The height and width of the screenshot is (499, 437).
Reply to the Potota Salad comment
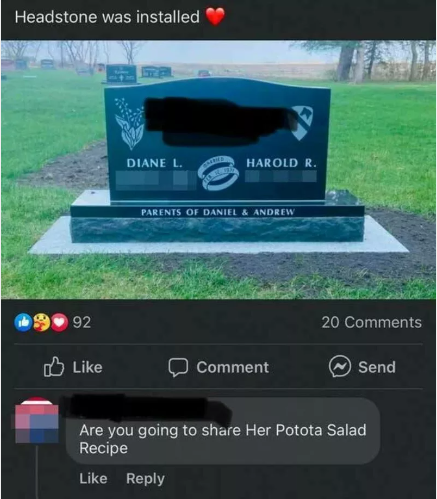145,479
